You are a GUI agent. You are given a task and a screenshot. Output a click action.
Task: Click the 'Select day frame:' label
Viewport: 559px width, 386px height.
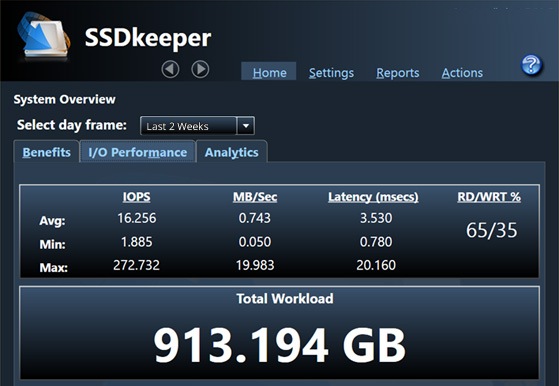(x=72, y=125)
